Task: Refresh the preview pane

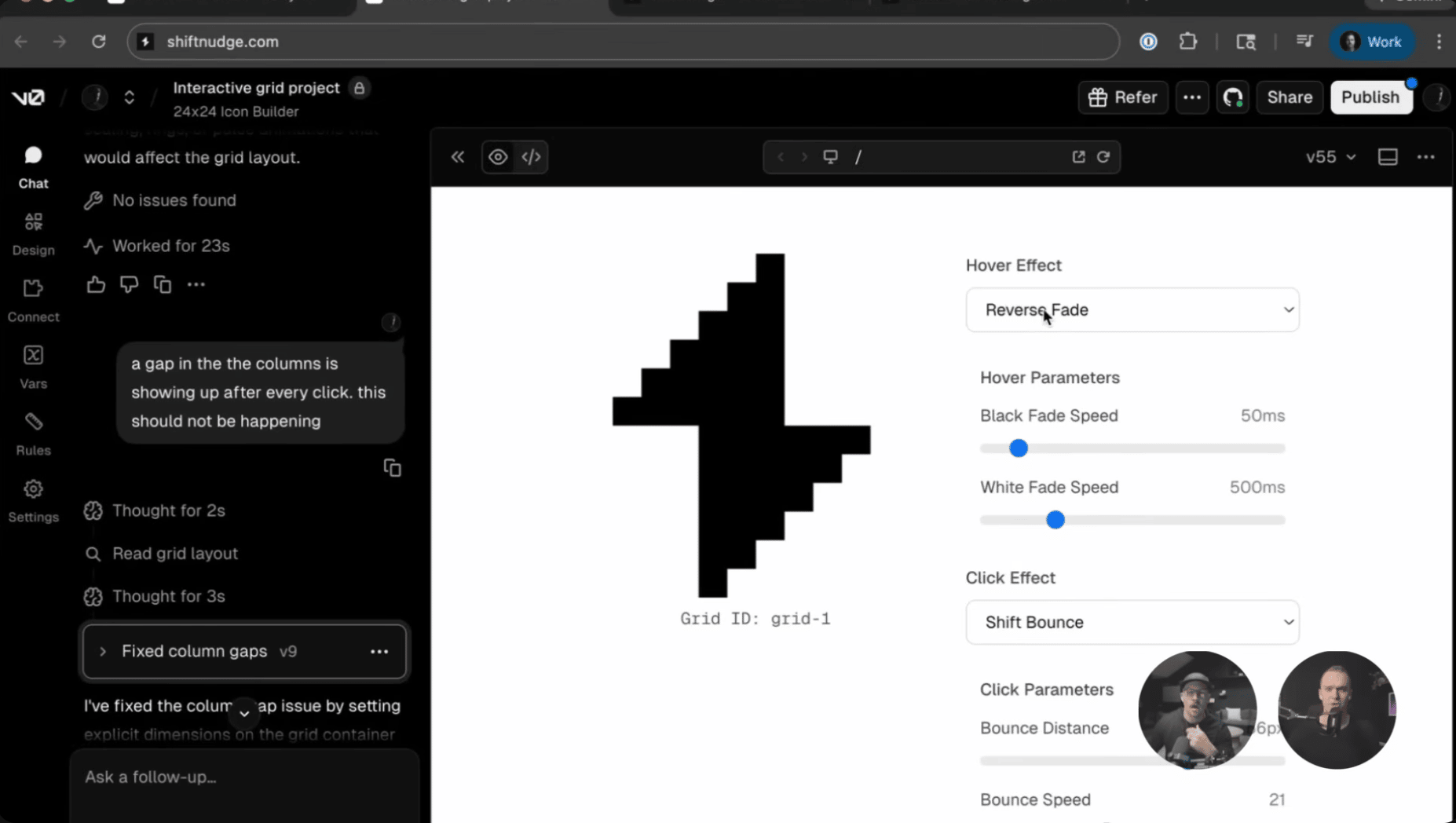Action: click(x=1103, y=157)
